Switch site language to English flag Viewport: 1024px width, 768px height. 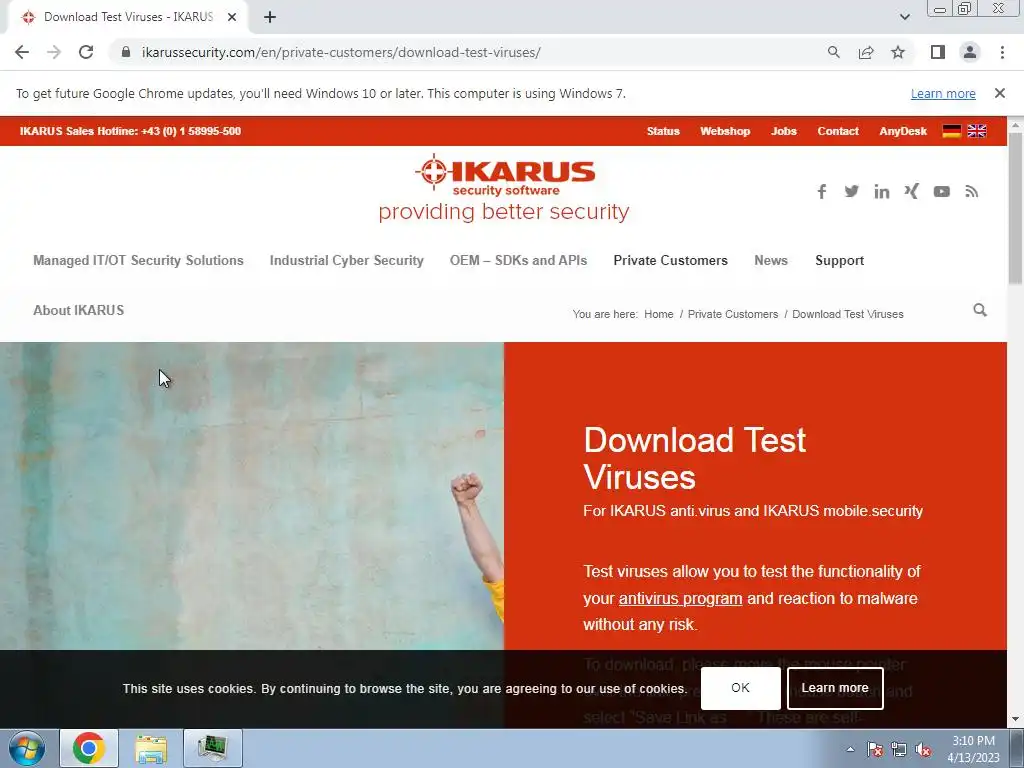click(977, 131)
